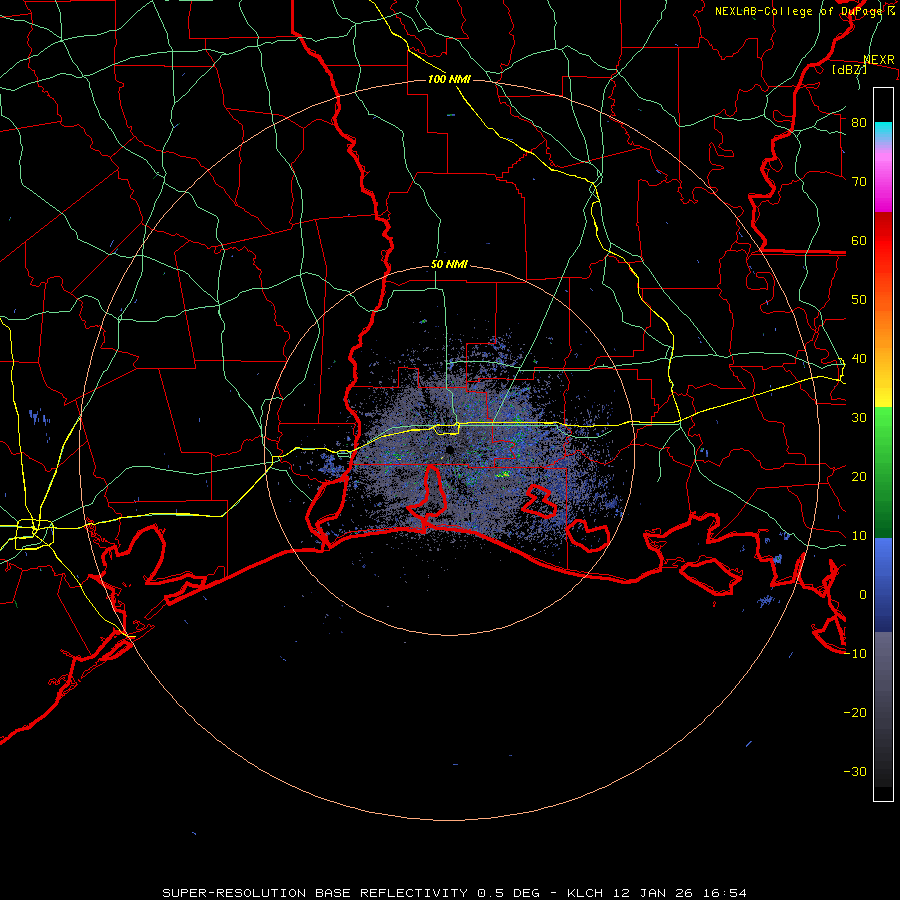Click the 40 value on the dBZ scale
This screenshot has height=900, width=900.
click(859, 359)
